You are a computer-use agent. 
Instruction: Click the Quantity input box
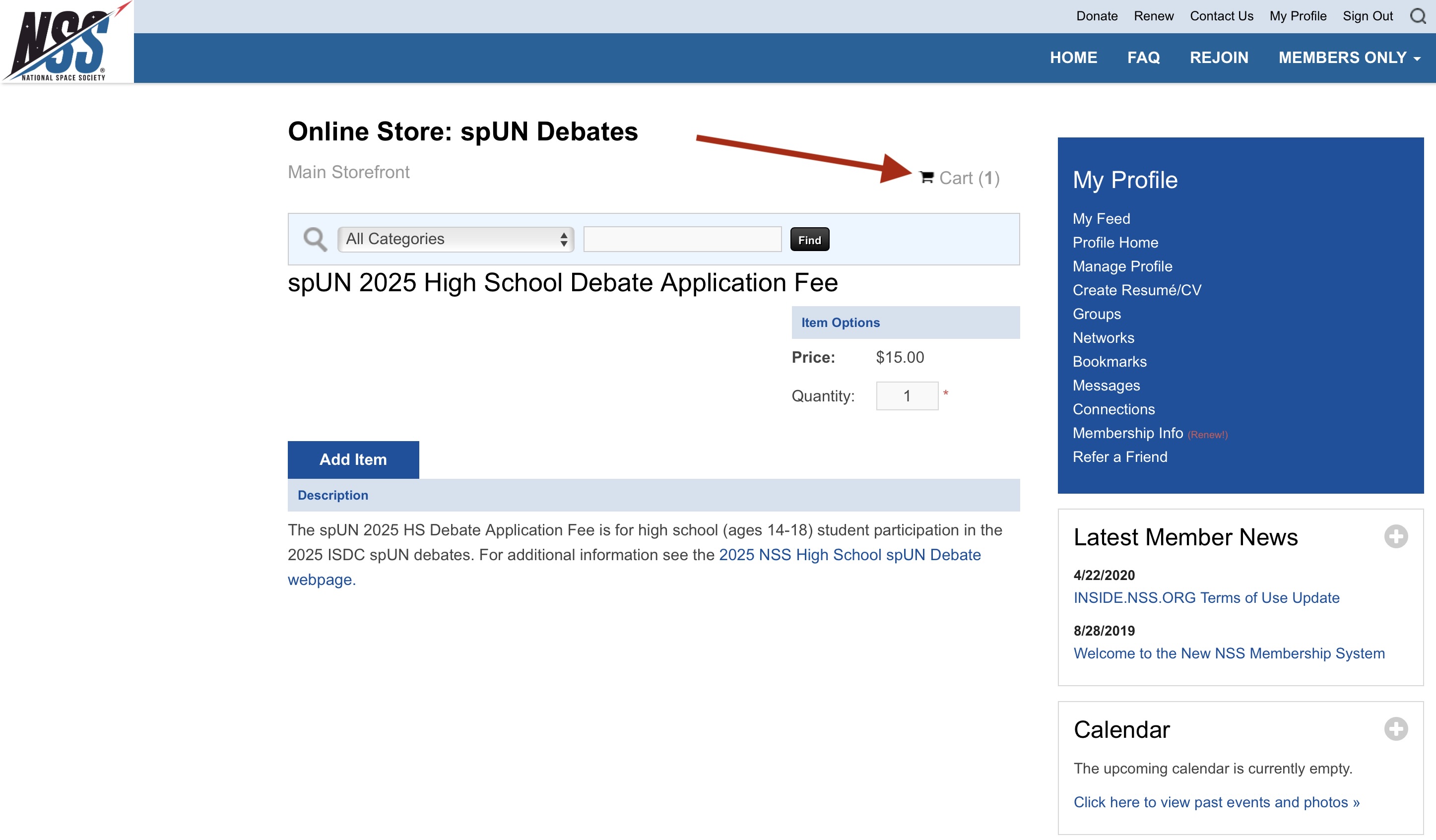click(x=907, y=395)
